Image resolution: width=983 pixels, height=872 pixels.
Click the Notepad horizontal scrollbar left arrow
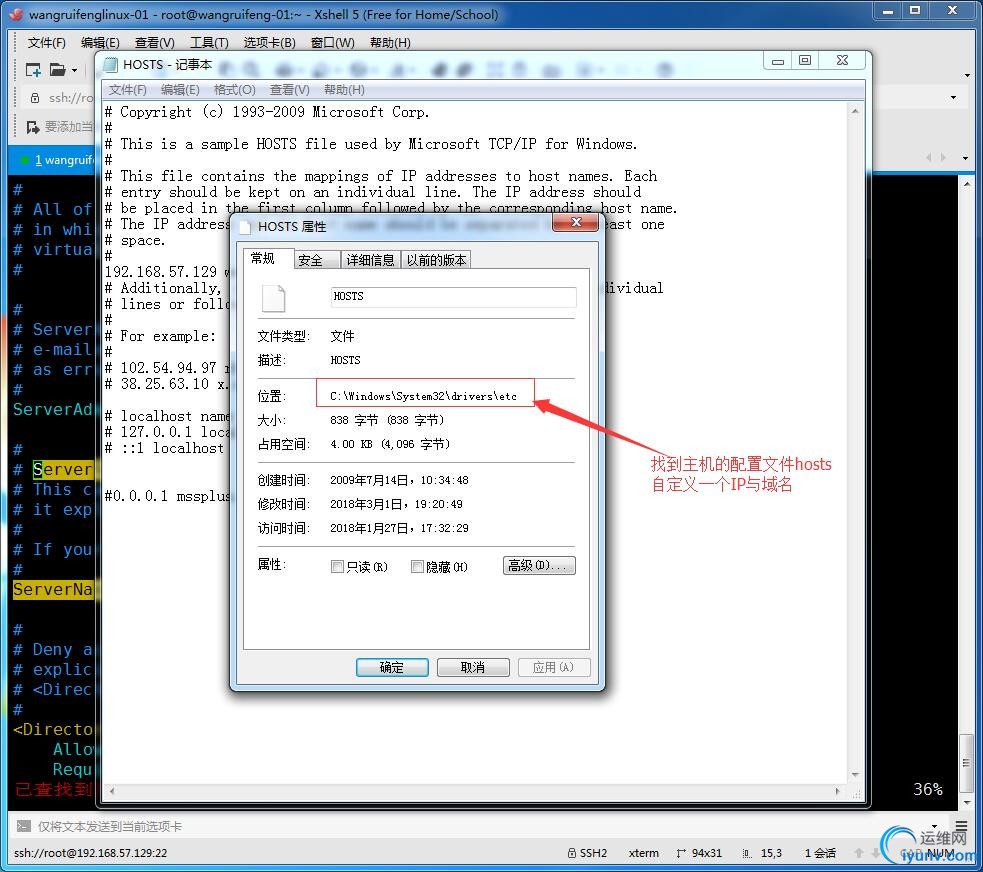pos(112,791)
